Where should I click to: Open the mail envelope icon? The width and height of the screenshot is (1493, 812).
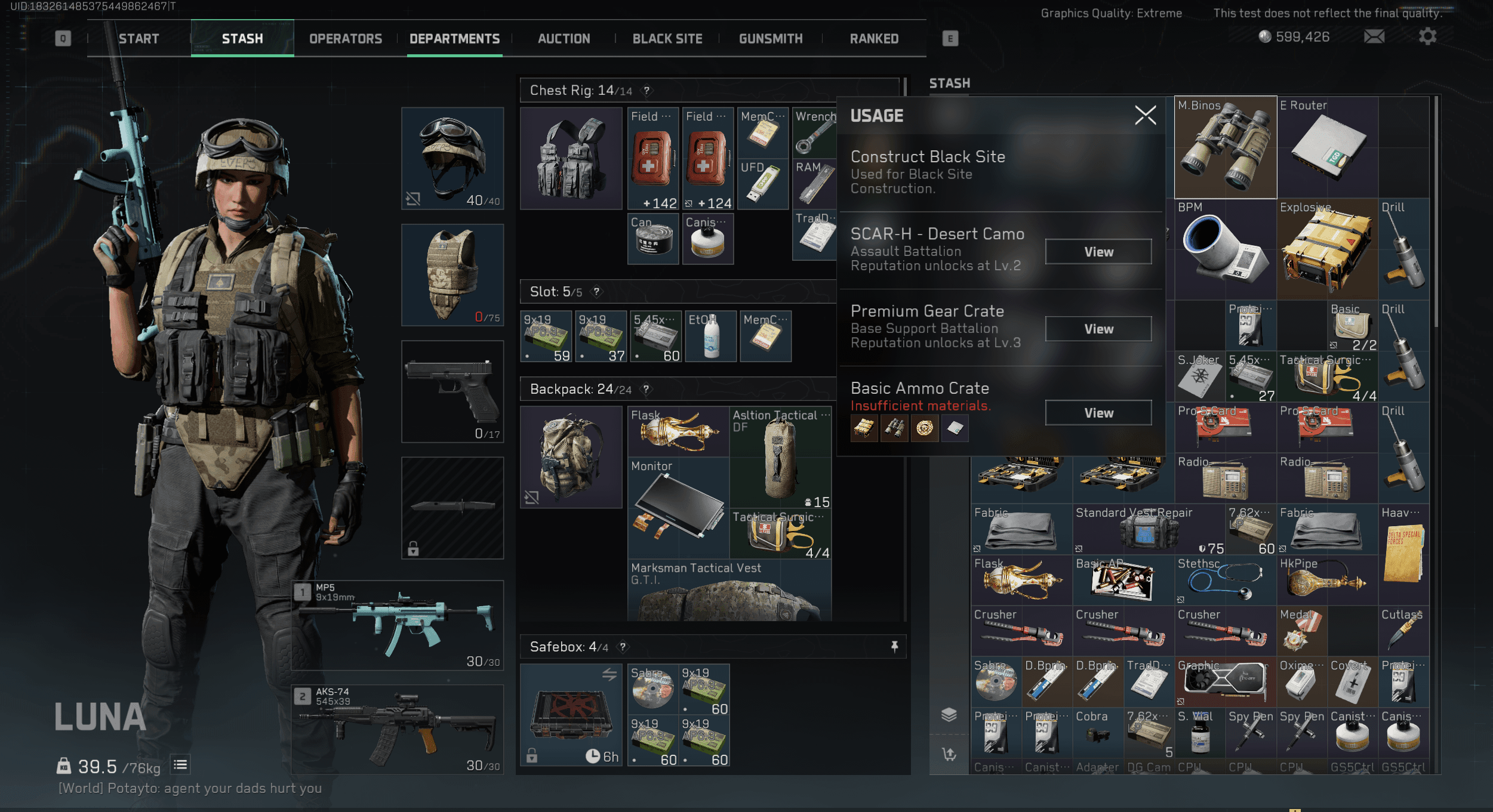(x=1374, y=37)
